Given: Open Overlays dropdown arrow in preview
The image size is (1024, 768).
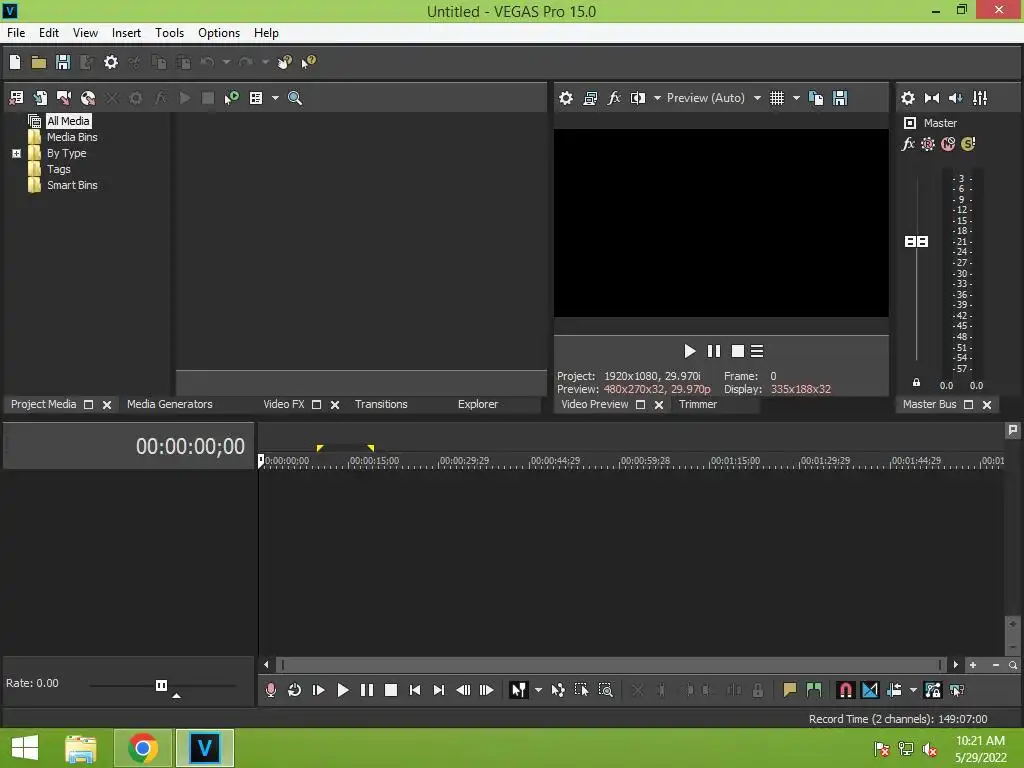Looking at the screenshot, I should (x=796, y=98).
